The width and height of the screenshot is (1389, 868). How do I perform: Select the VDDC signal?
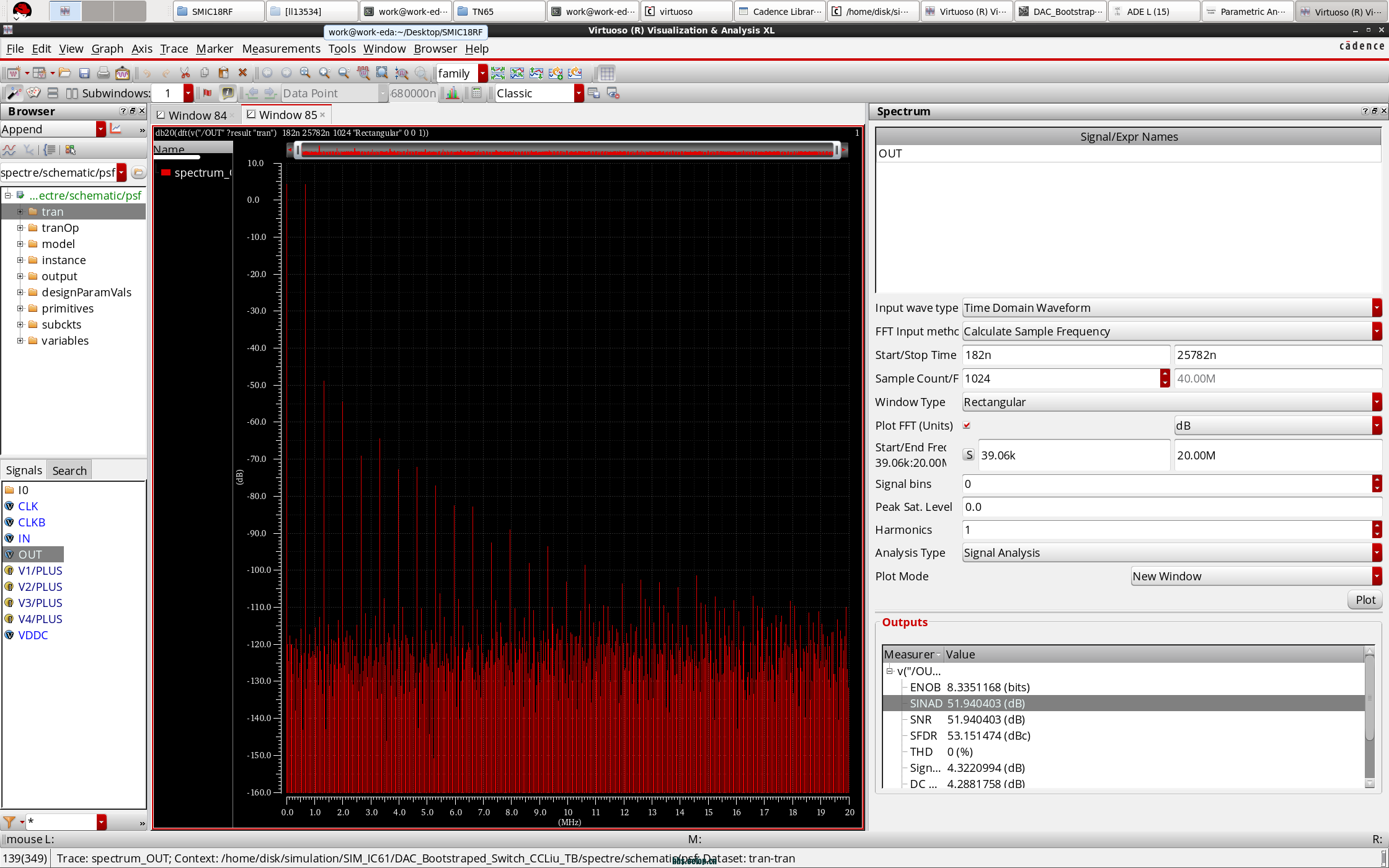pyautogui.click(x=33, y=635)
